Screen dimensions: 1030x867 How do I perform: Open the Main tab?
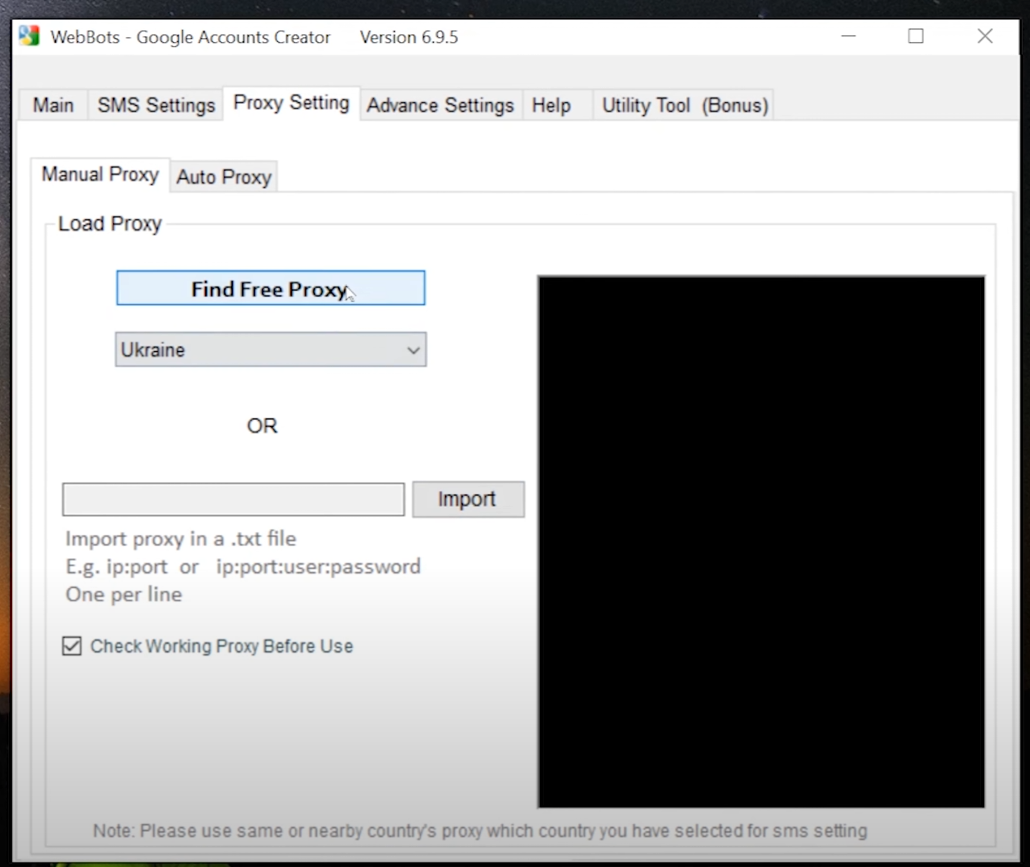point(52,105)
